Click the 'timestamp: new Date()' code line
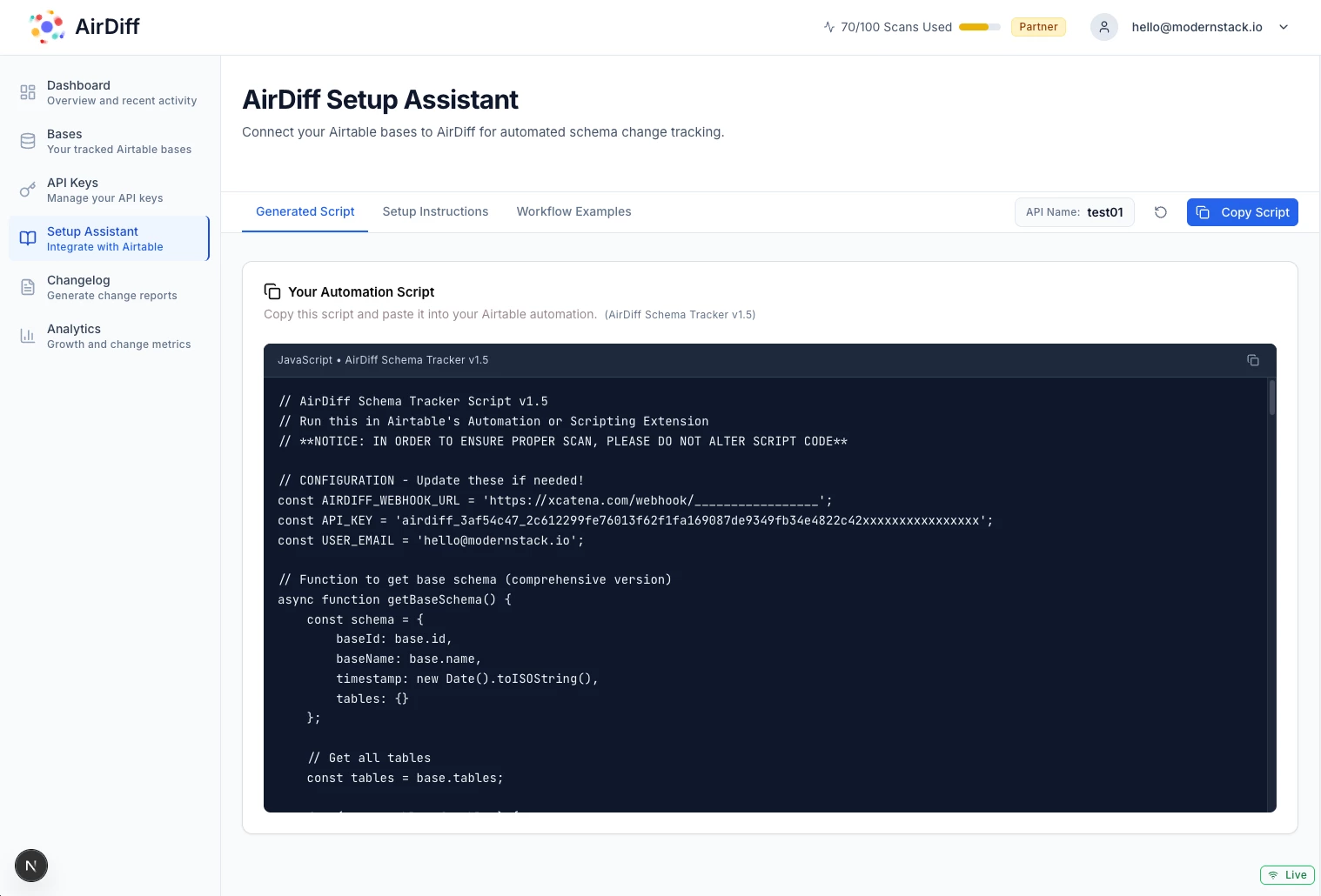Image resolution: width=1321 pixels, height=896 pixels. point(467,679)
